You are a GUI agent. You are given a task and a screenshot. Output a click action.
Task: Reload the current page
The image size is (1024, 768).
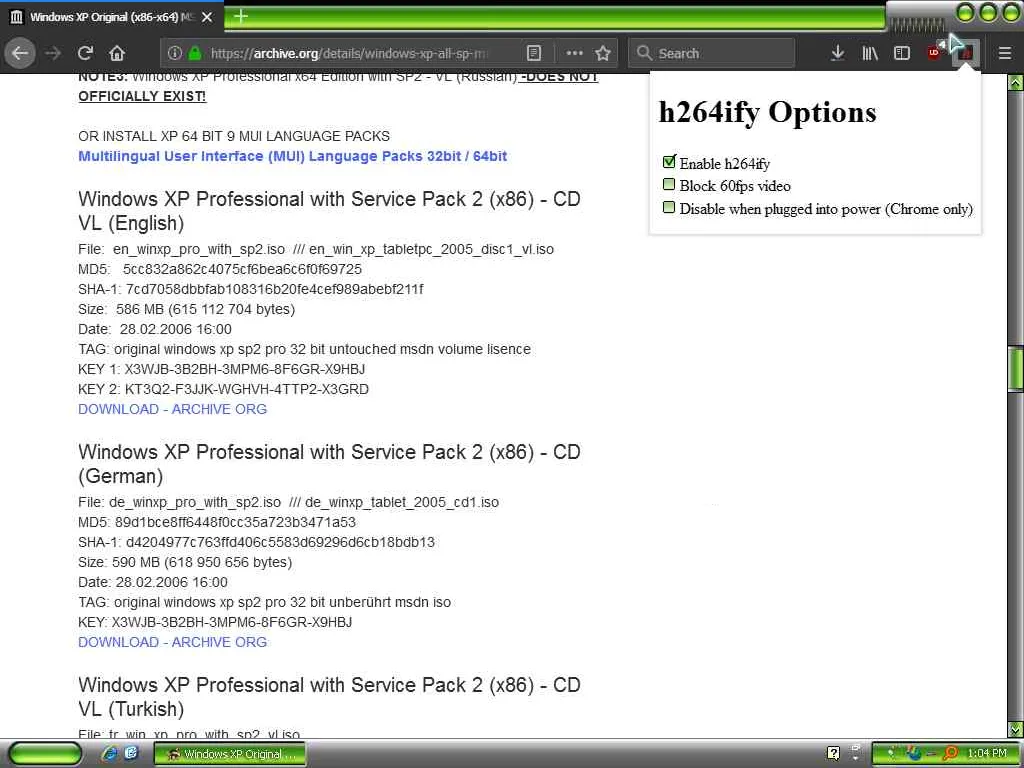coord(85,53)
